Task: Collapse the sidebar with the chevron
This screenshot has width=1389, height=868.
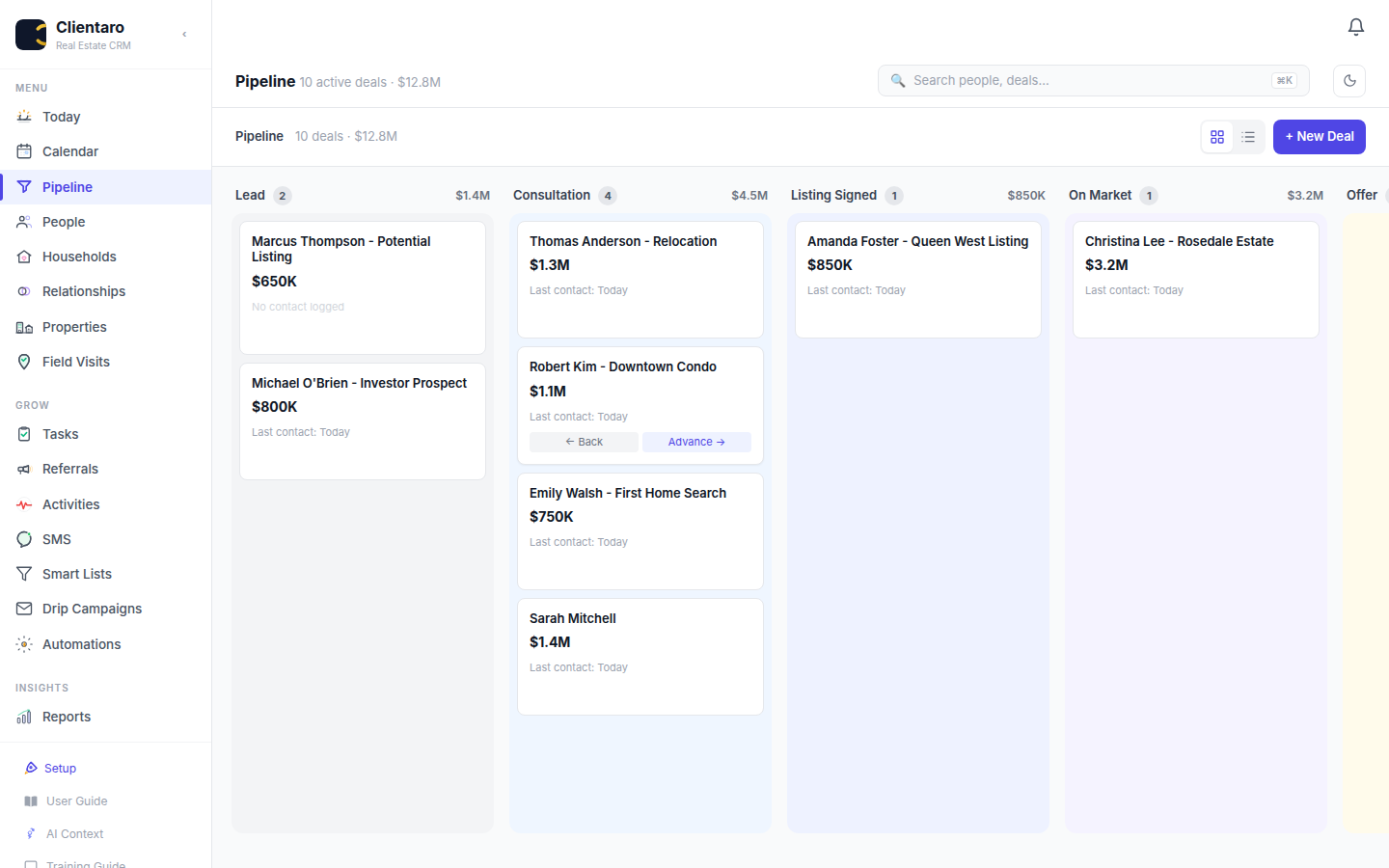Action: [x=183, y=34]
